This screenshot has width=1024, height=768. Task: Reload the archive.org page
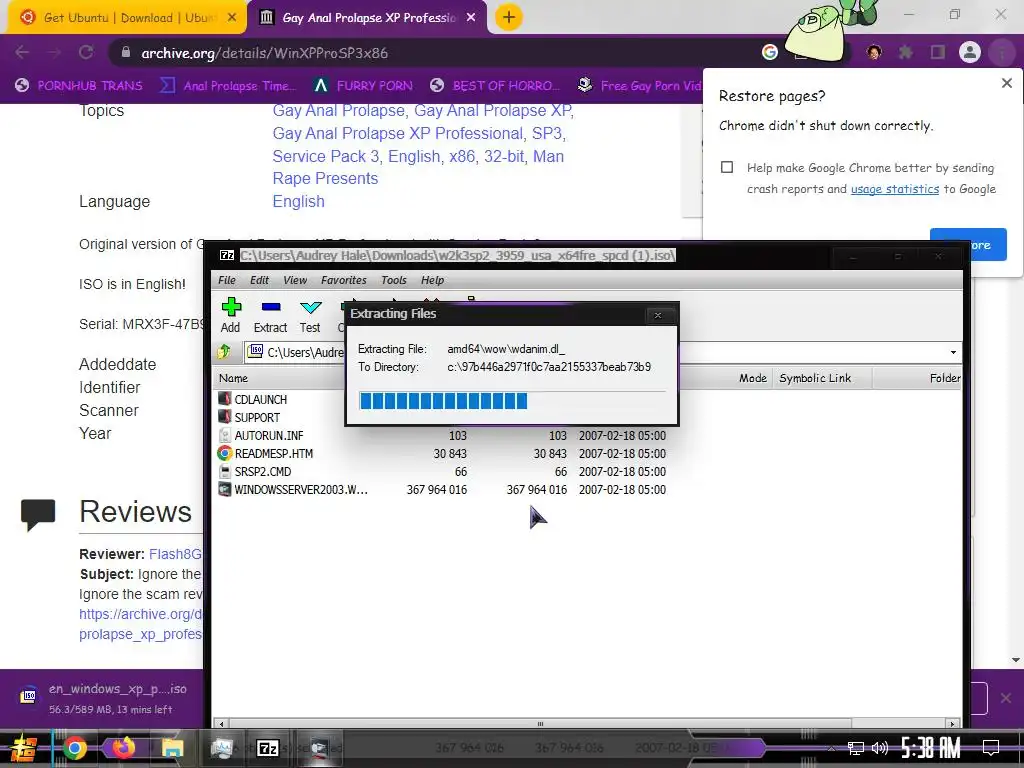86,52
